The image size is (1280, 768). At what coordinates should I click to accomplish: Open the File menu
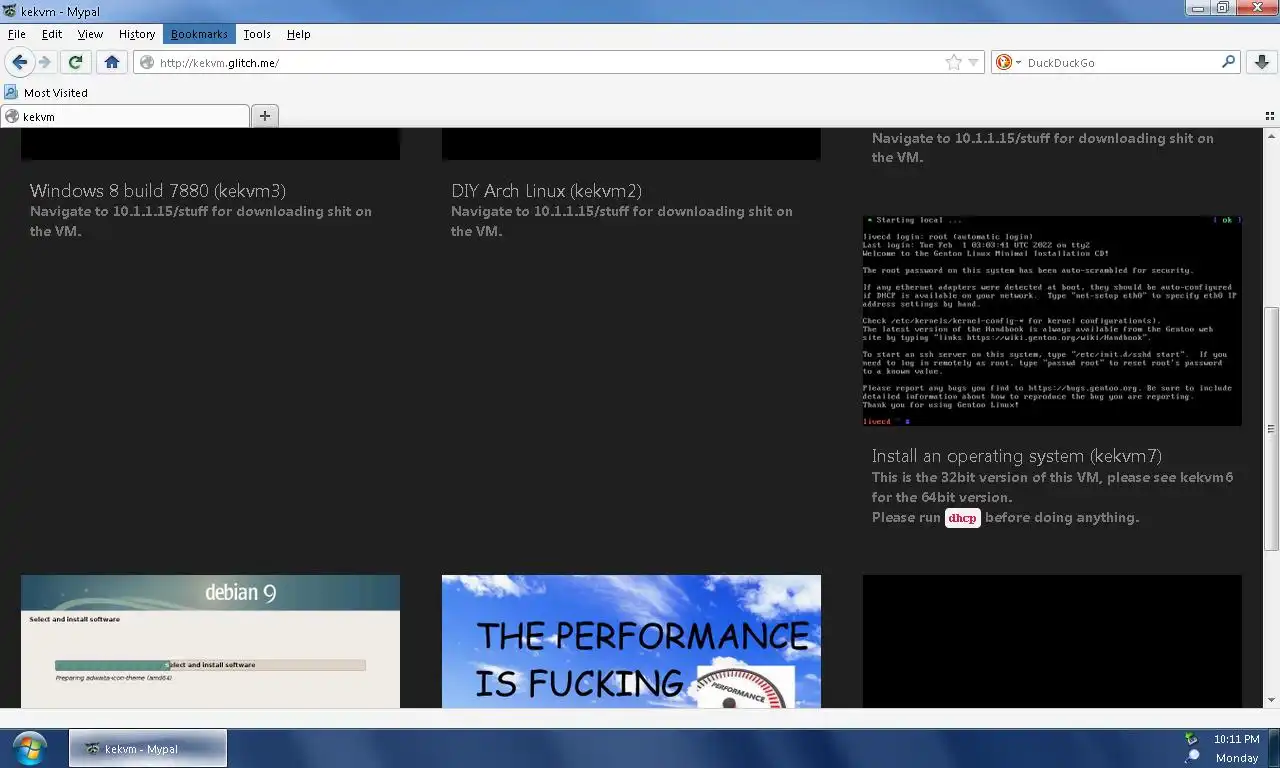(x=16, y=34)
